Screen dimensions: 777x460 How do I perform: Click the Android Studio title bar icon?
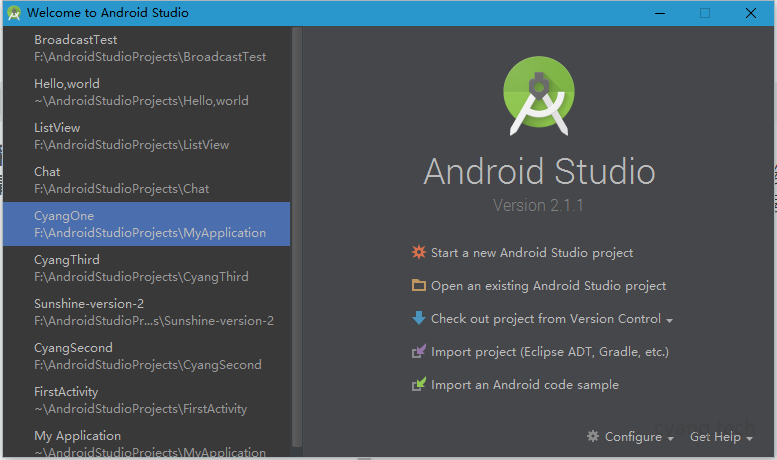tap(14, 13)
